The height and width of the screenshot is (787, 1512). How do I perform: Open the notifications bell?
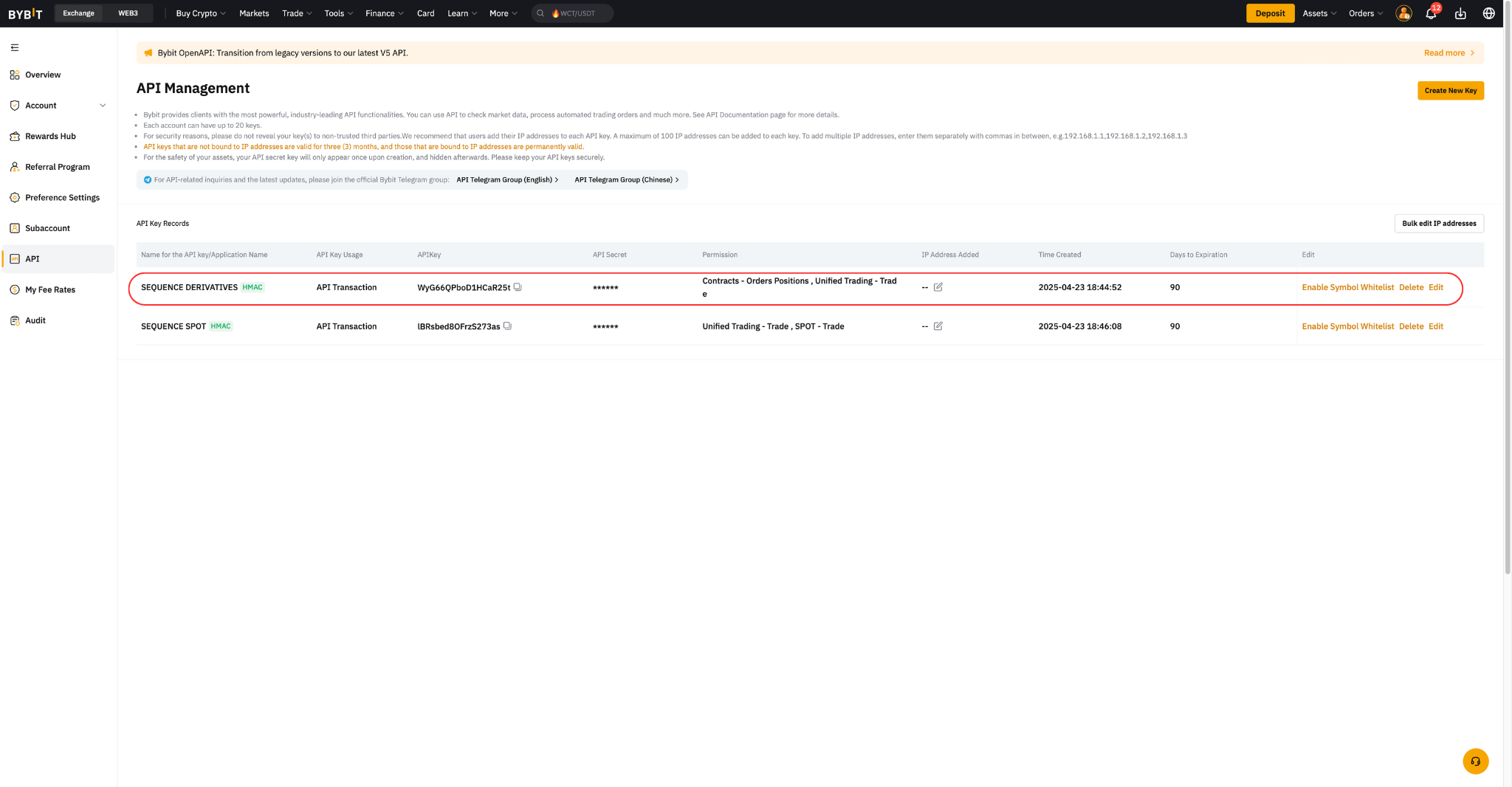[x=1431, y=13]
